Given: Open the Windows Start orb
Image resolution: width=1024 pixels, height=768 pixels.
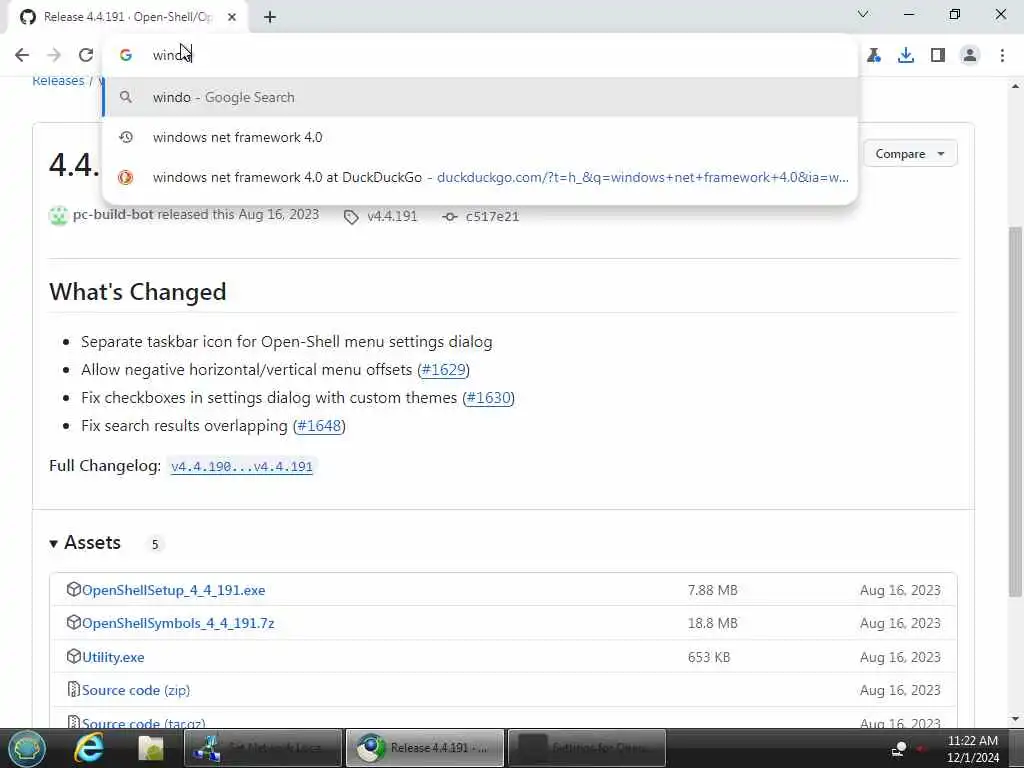Looking at the screenshot, I should (x=26, y=748).
